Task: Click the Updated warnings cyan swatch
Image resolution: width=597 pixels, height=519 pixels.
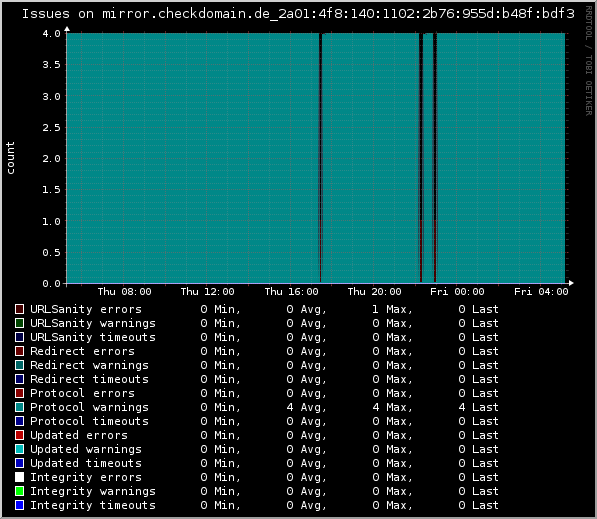Action: click(x=19, y=449)
